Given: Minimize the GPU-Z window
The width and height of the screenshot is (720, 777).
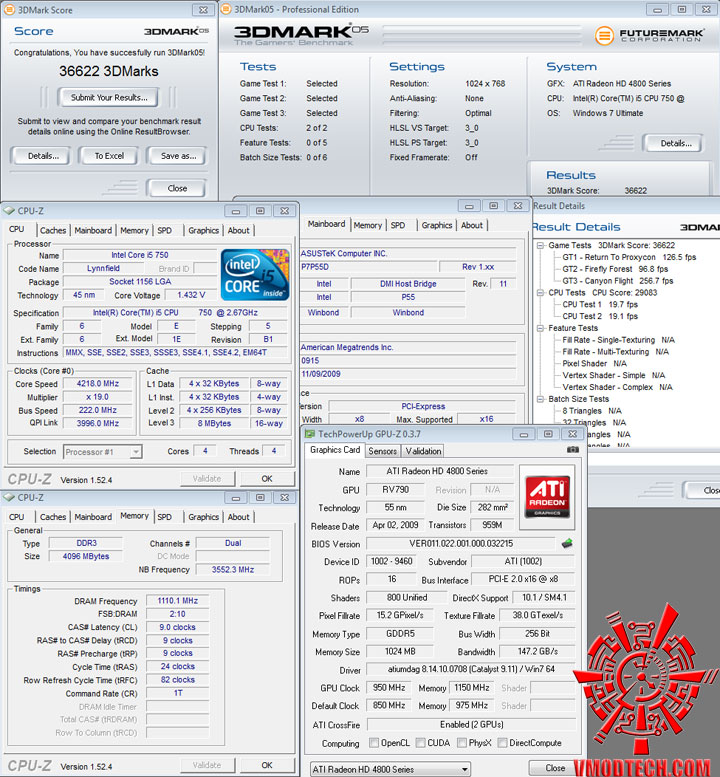Looking at the screenshot, I should pyautogui.click(x=524, y=435).
